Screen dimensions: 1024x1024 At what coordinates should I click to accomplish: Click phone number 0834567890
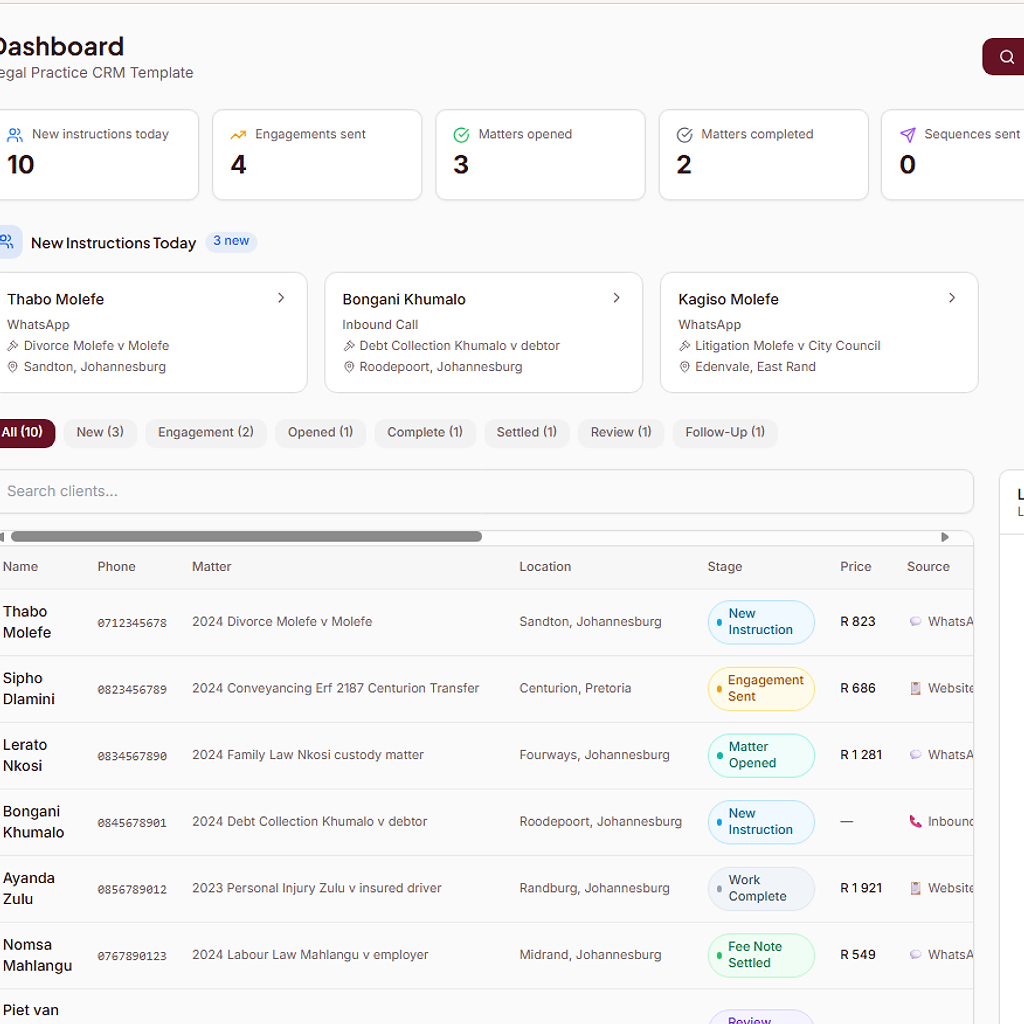click(132, 756)
